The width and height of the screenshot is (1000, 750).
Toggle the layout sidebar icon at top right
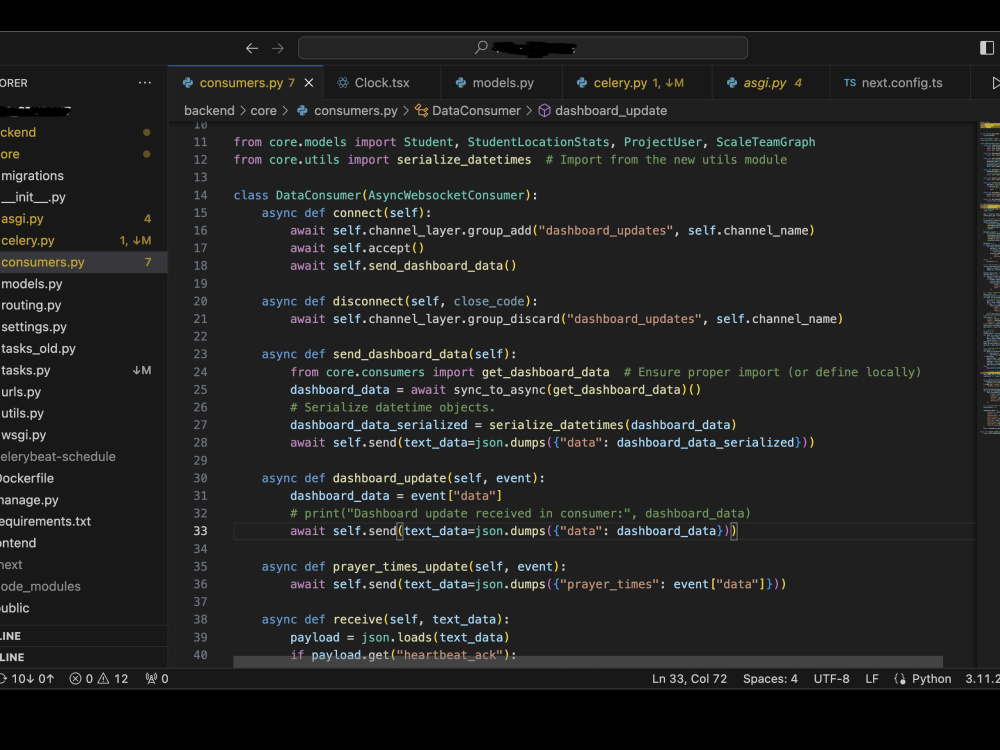987,48
